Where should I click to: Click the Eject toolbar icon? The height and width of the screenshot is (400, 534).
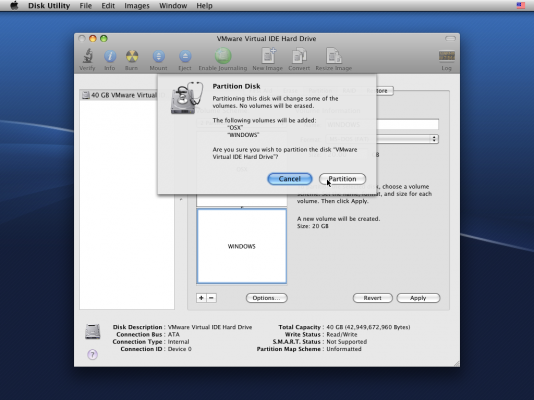coord(185,56)
